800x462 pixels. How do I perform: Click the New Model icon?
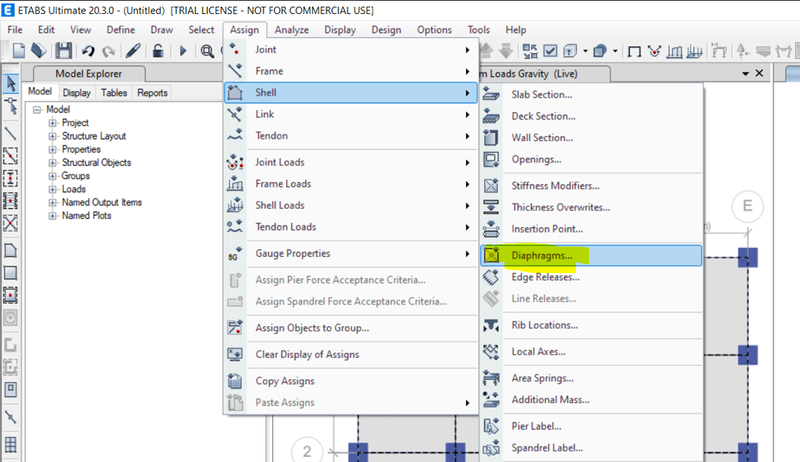19,50
